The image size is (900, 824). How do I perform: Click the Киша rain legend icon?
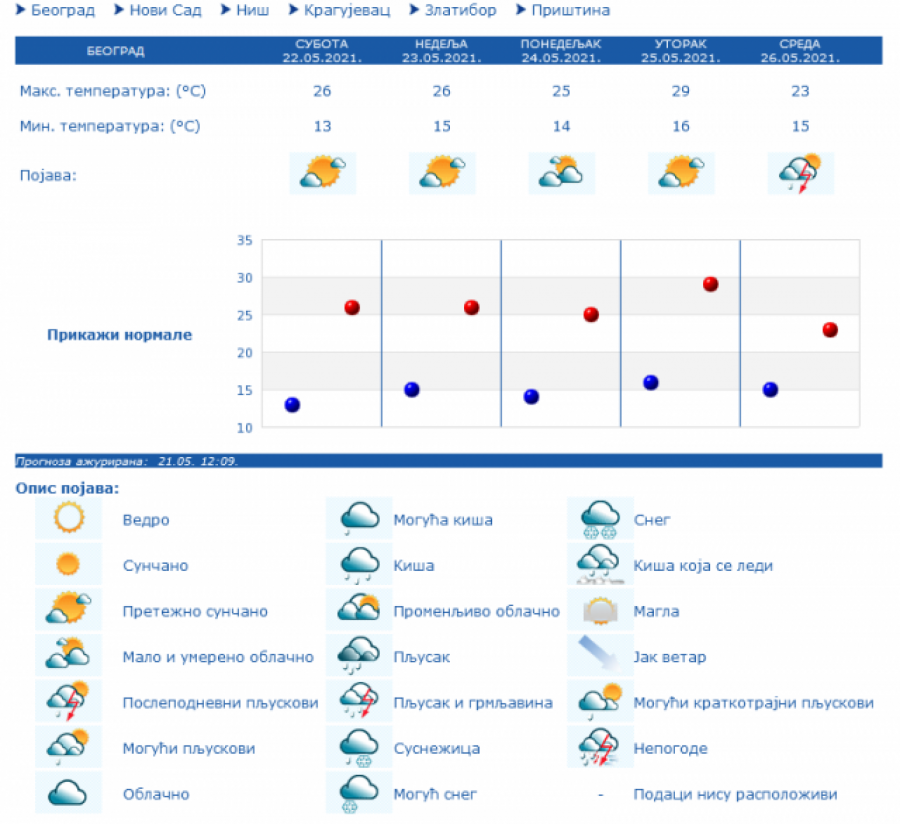358,565
